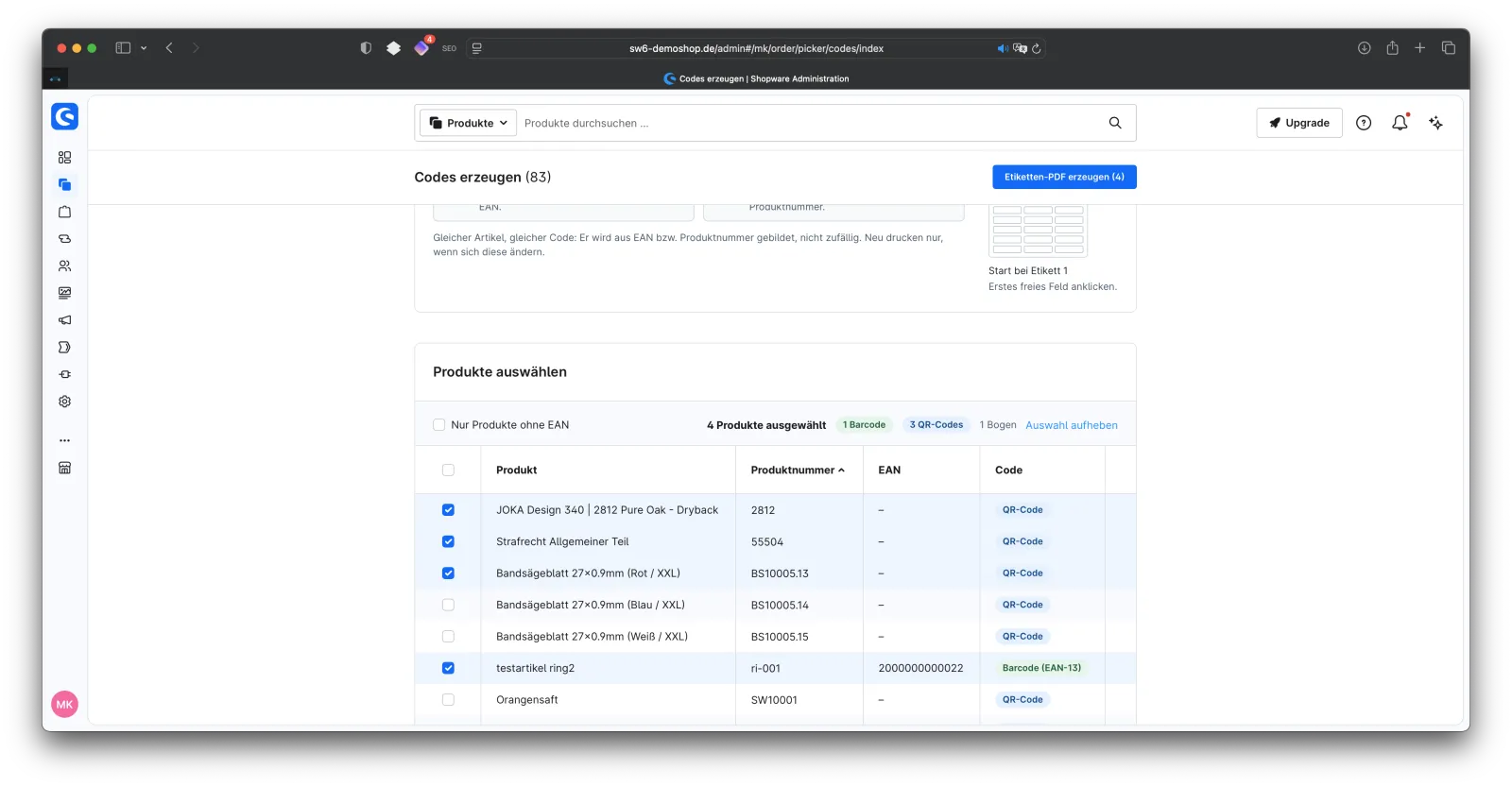
Task: Open the AI sparkle icon
Action: point(1435,123)
